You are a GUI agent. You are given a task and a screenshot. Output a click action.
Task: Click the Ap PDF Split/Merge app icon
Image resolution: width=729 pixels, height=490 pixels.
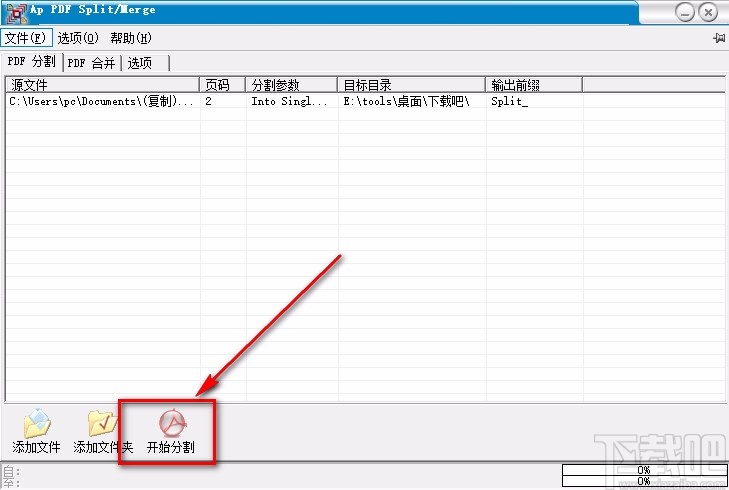coord(16,13)
